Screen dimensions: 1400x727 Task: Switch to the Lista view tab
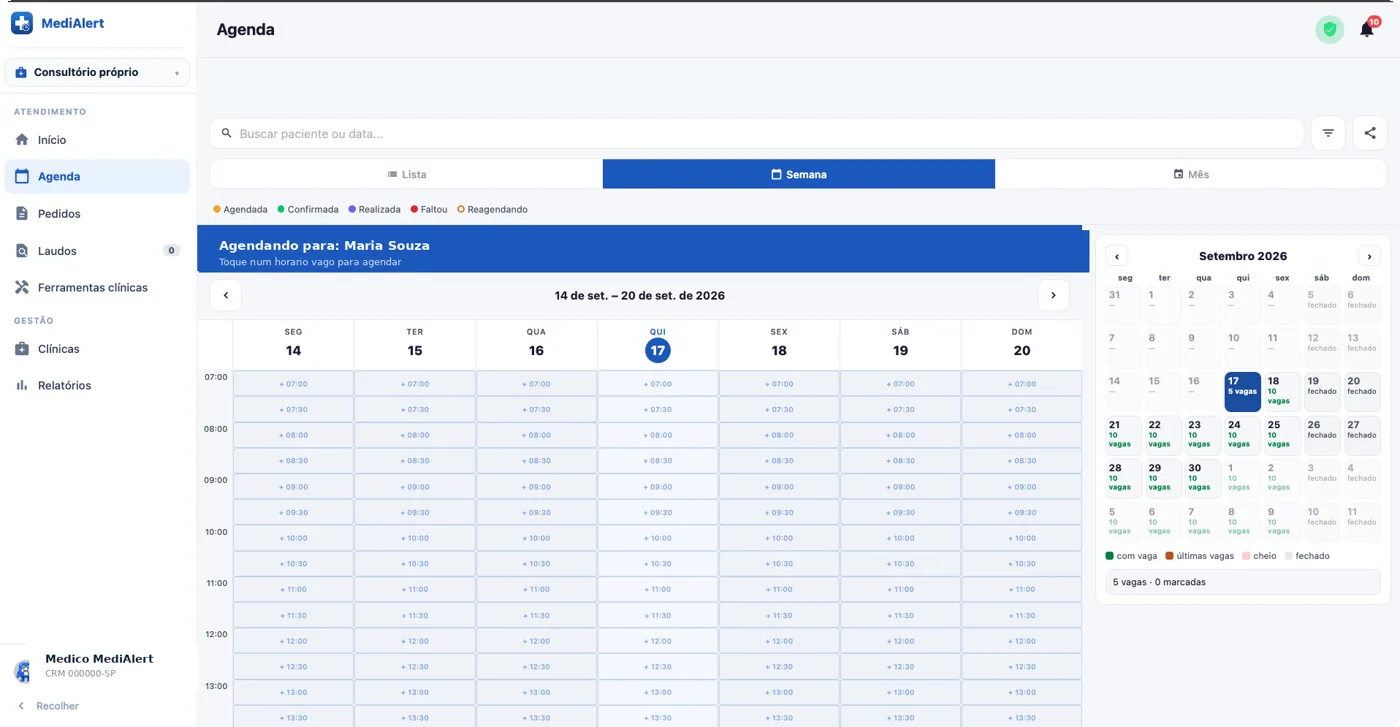(407, 174)
